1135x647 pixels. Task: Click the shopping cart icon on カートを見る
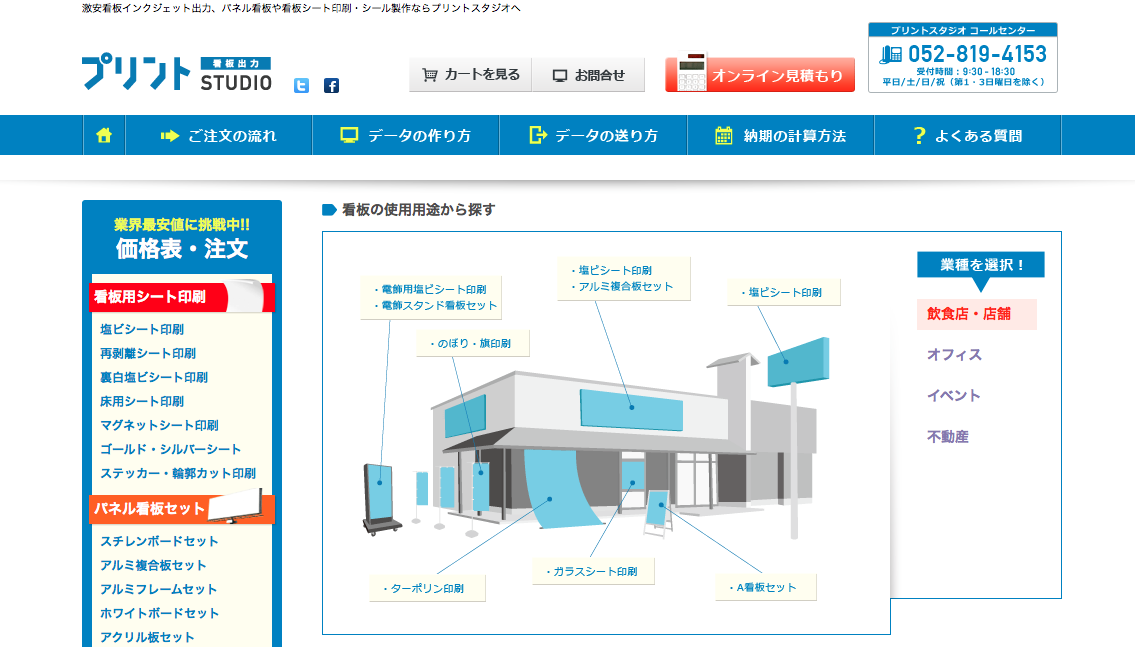pyautogui.click(x=428, y=73)
